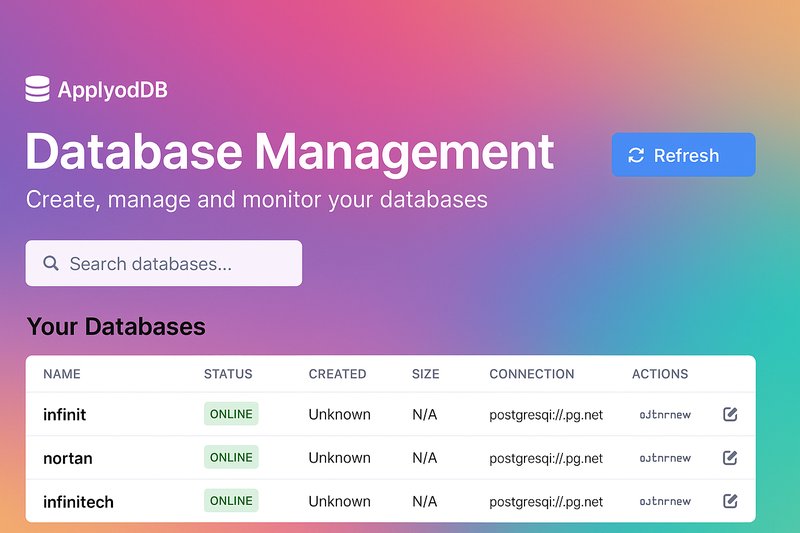
Task: Click ONLINE status badge for nortan
Action: (x=231, y=457)
